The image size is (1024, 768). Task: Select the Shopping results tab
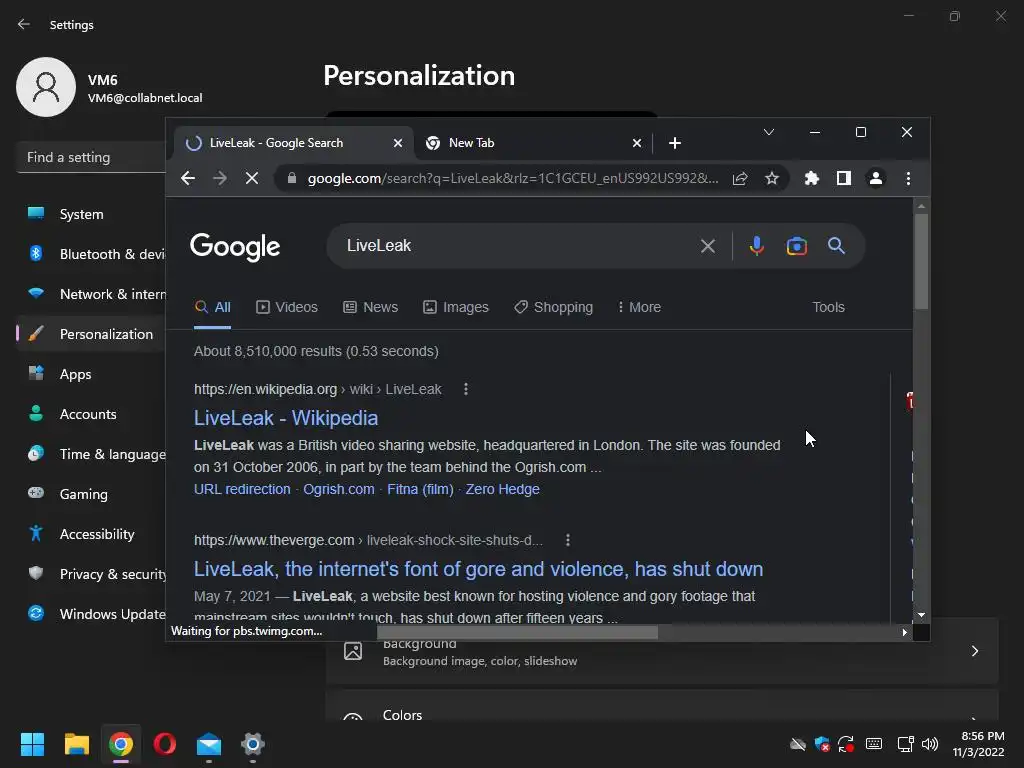pos(553,307)
